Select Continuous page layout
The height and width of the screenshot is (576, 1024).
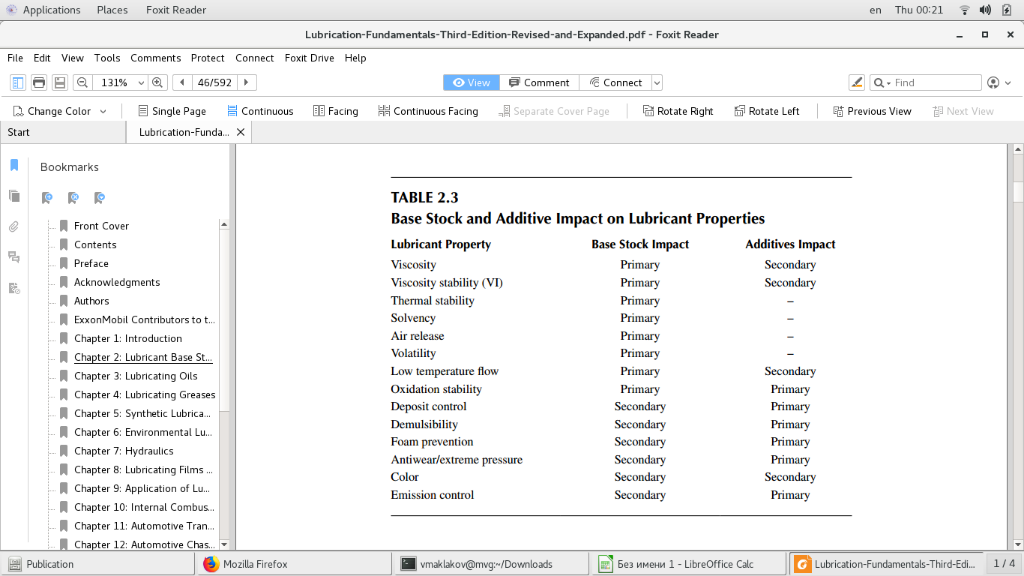pos(260,111)
